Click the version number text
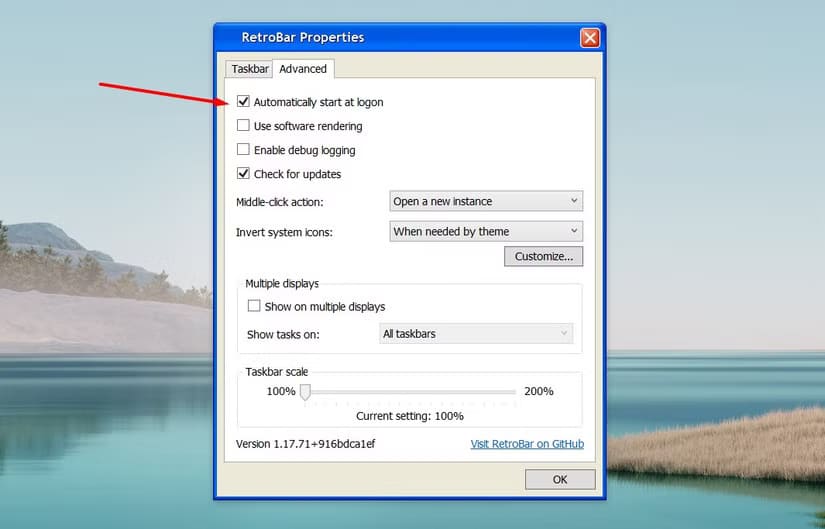The width and height of the screenshot is (825, 529). click(305, 444)
